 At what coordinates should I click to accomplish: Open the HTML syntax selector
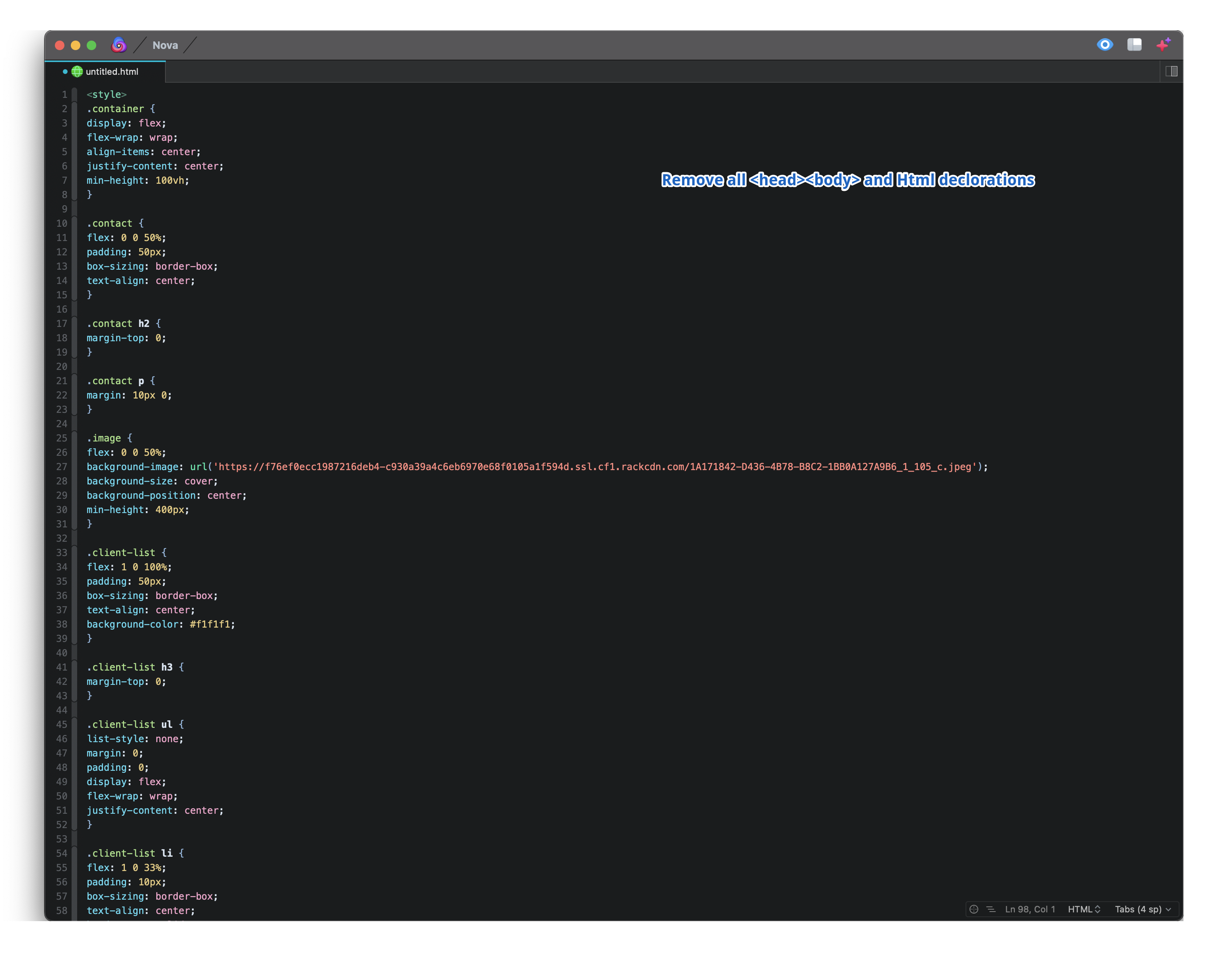(1084, 909)
